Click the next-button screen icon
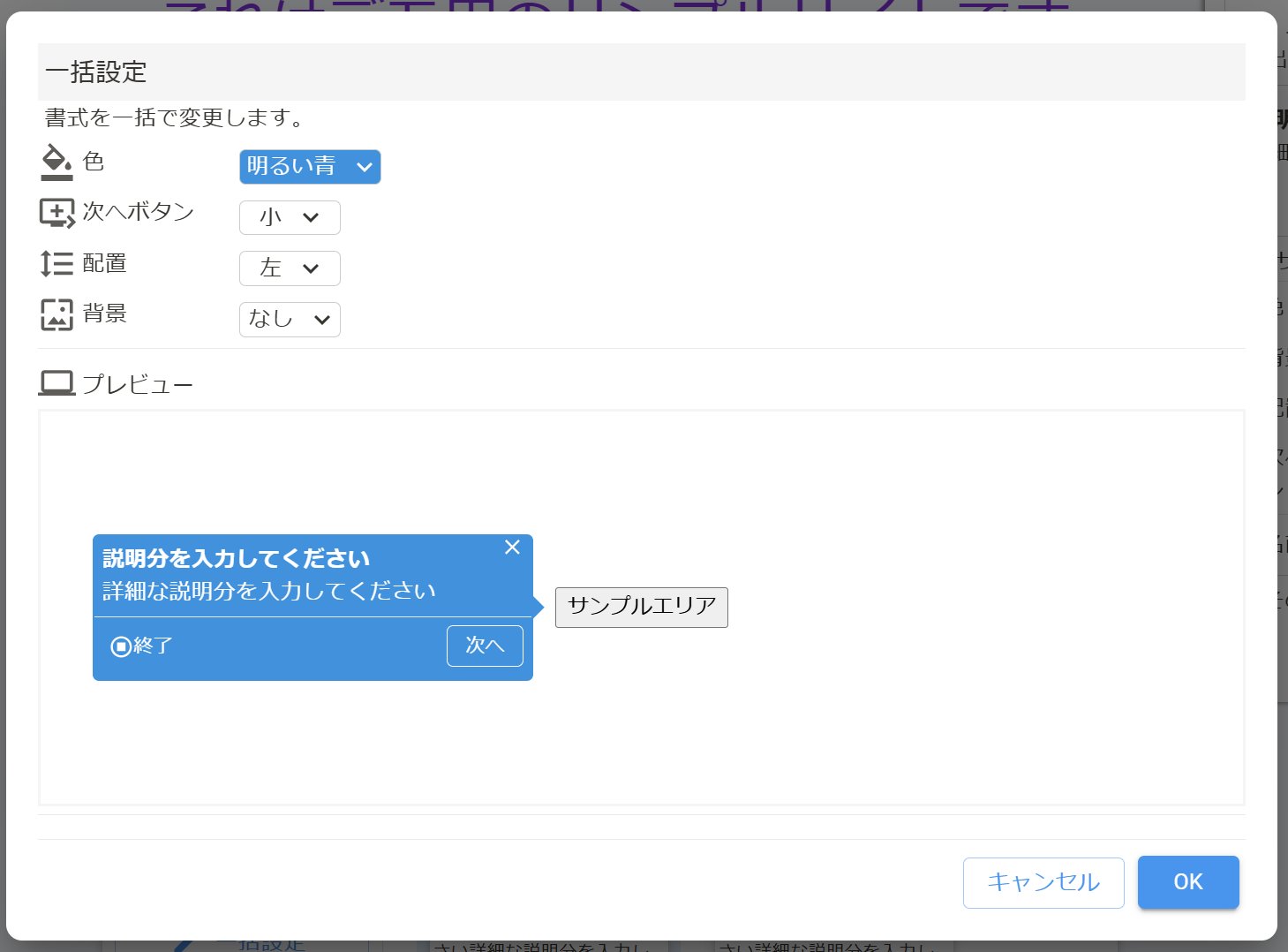The image size is (1288, 952). click(57, 213)
